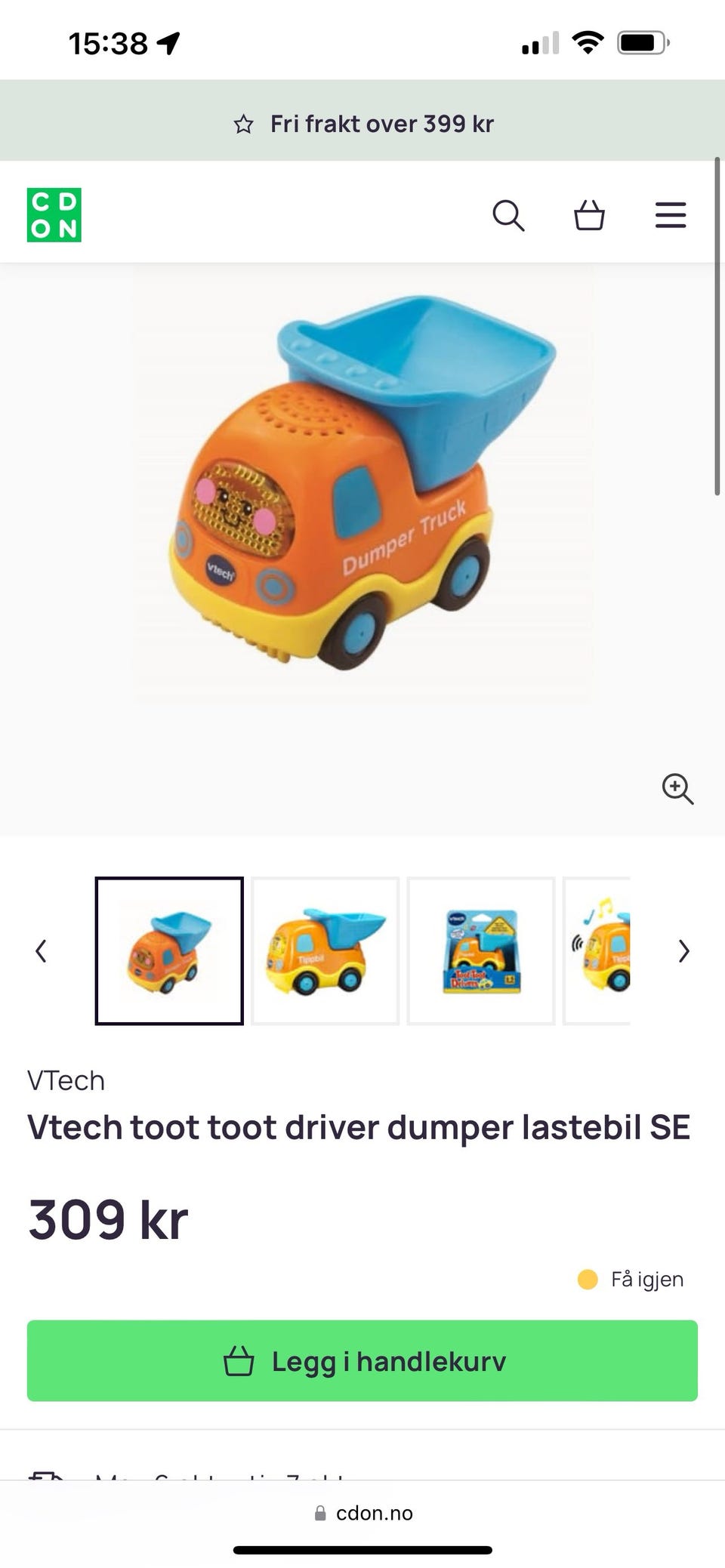Click Legg i handlekurv button
The height and width of the screenshot is (1568, 725).
point(362,1361)
